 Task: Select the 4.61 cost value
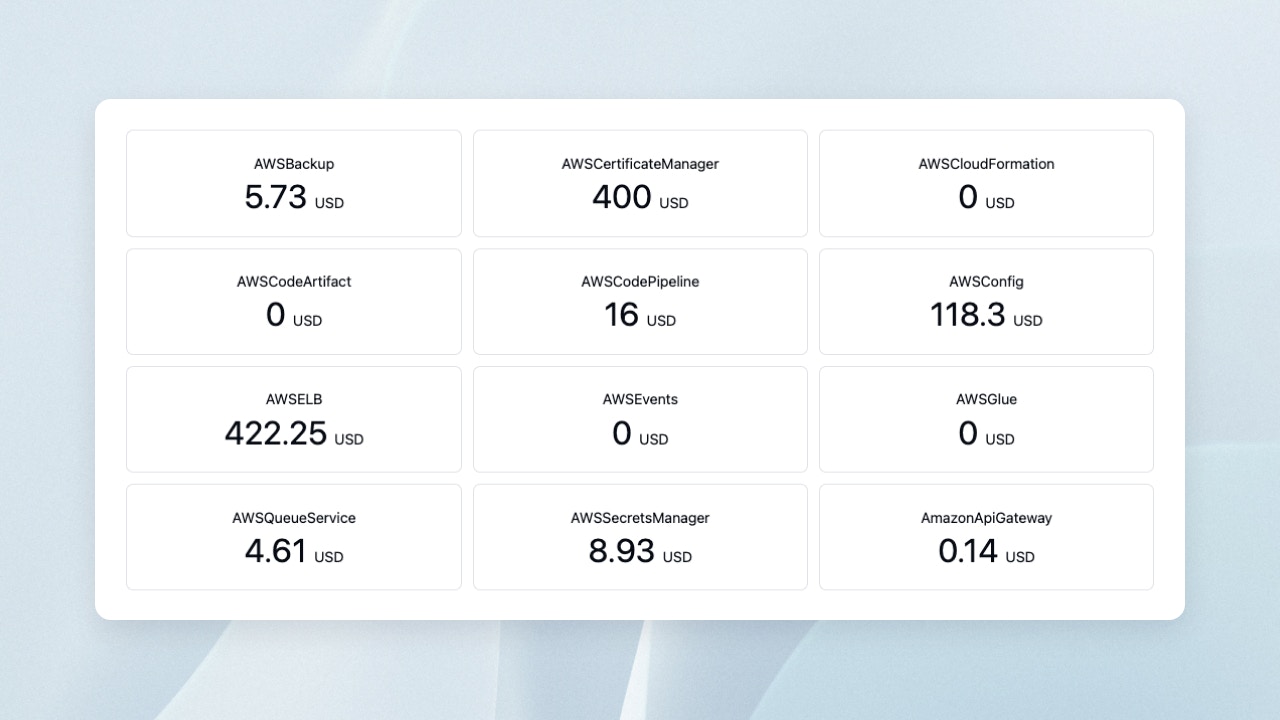[276, 551]
